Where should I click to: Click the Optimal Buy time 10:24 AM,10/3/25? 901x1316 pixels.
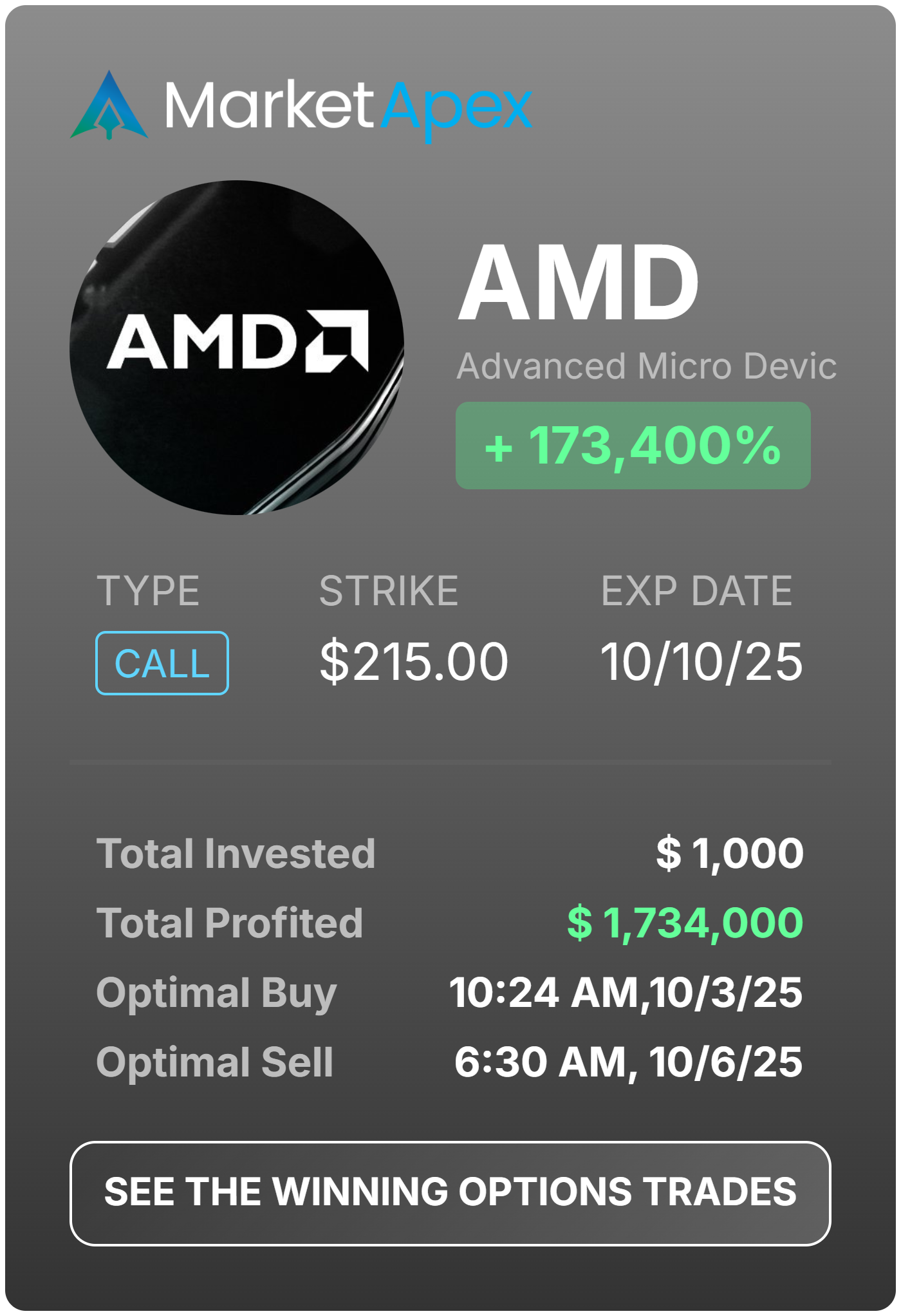(x=626, y=992)
